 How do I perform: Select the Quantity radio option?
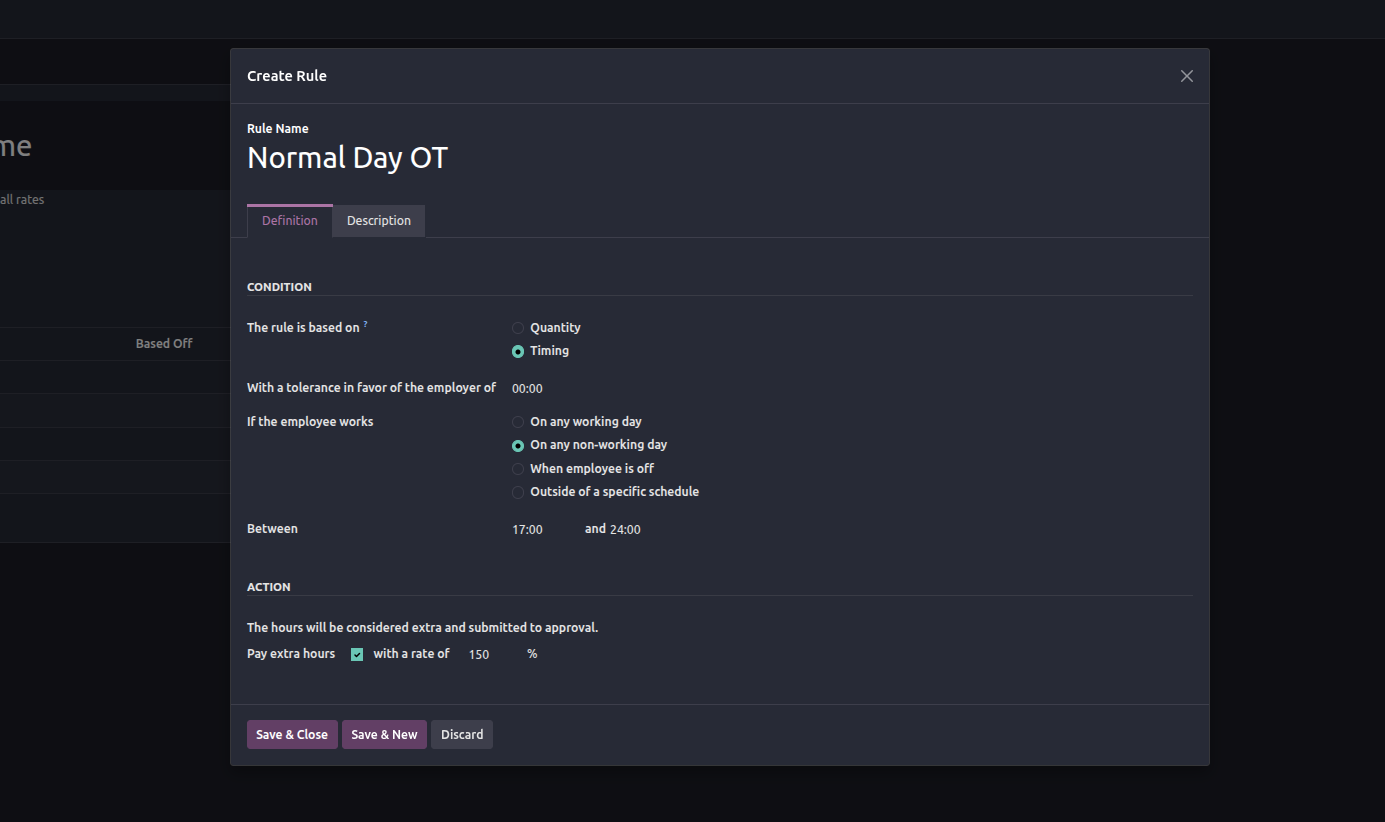point(518,328)
